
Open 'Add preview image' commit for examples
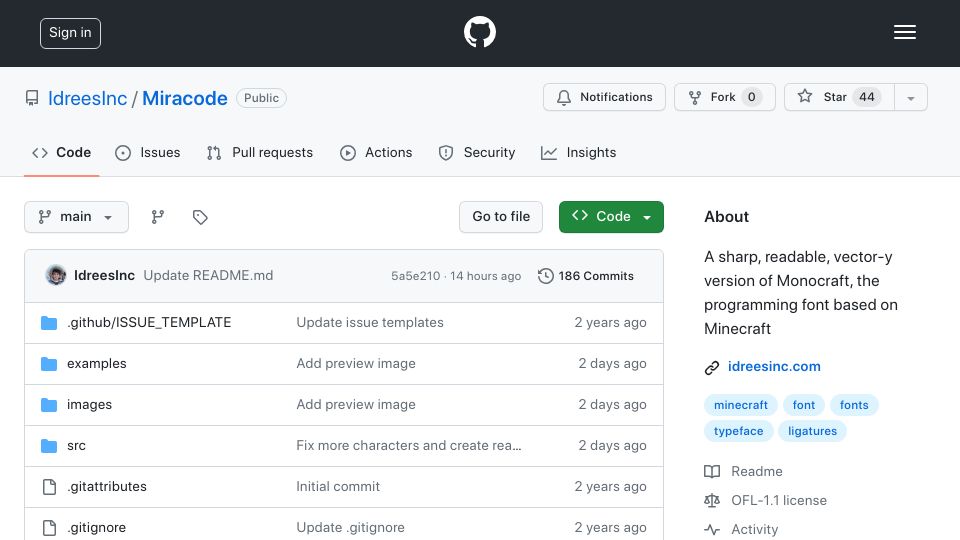point(356,364)
